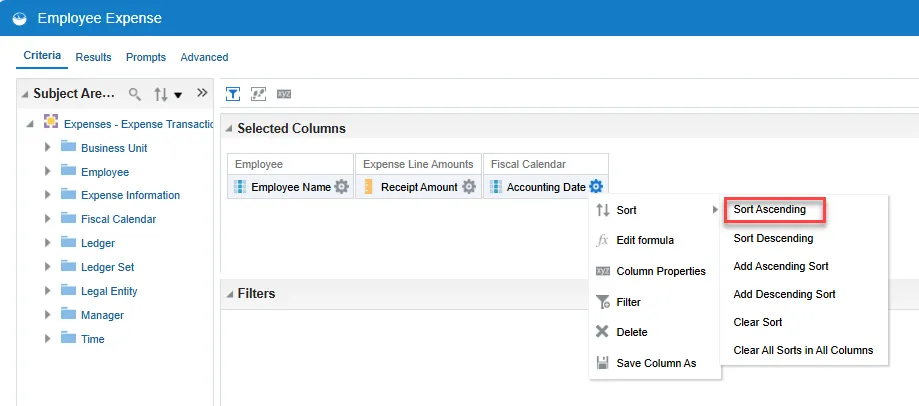919x406 pixels.
Task: Click the Business Unit folder icon
Action: click(69, 146)
